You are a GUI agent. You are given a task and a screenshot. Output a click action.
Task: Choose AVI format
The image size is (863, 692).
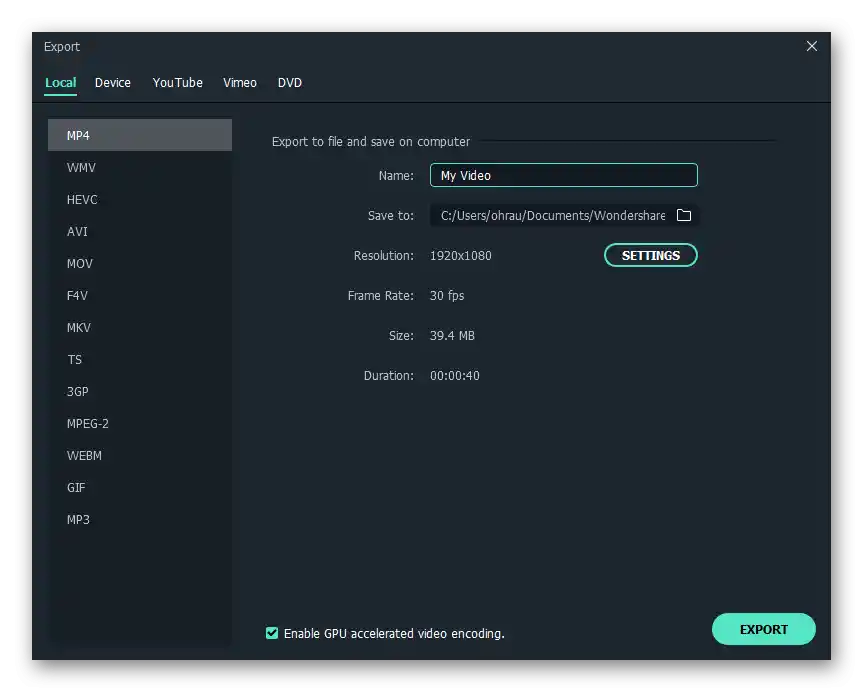(x=140, y=231)
